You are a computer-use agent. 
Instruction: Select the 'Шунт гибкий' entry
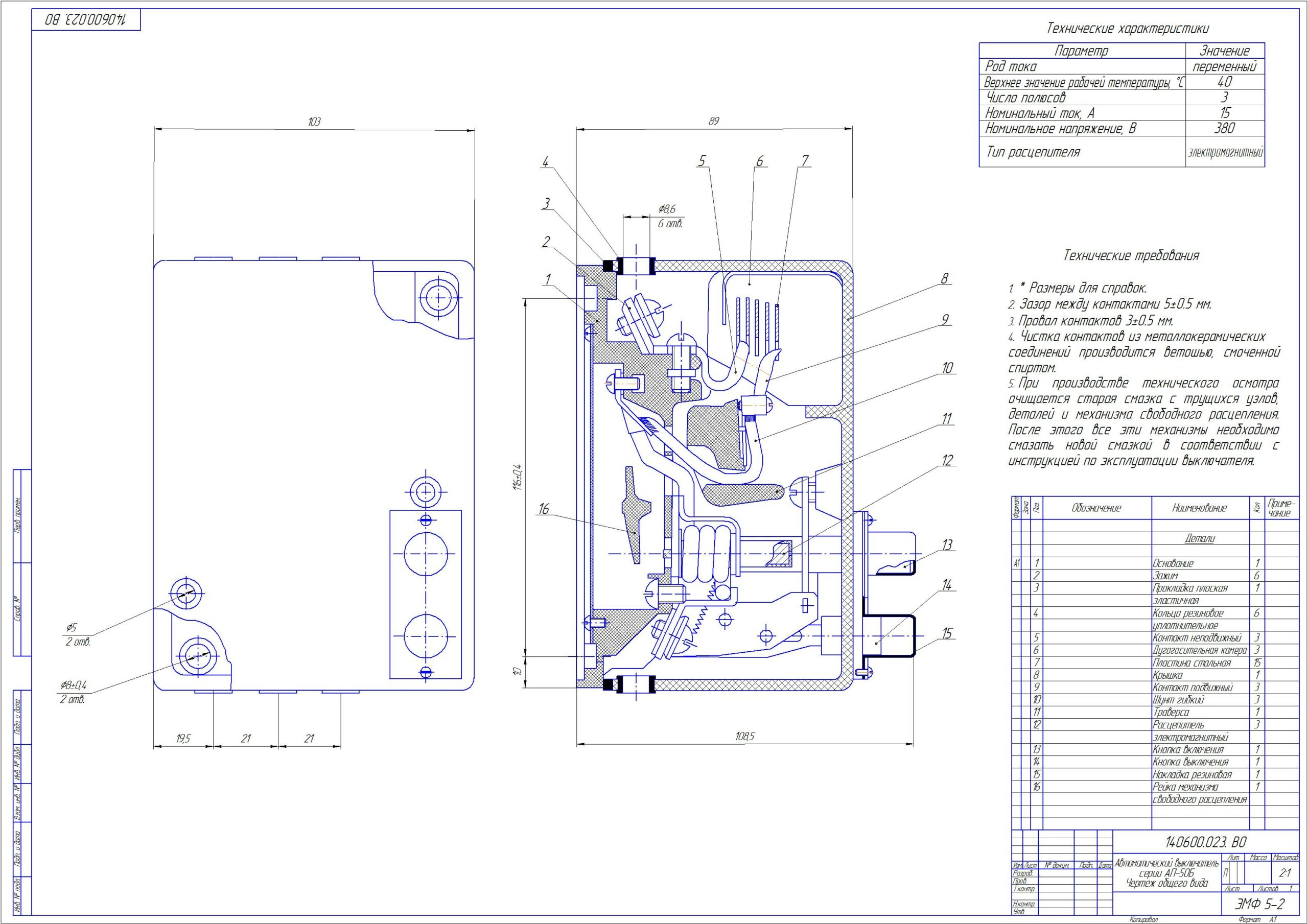point(1179,700)
